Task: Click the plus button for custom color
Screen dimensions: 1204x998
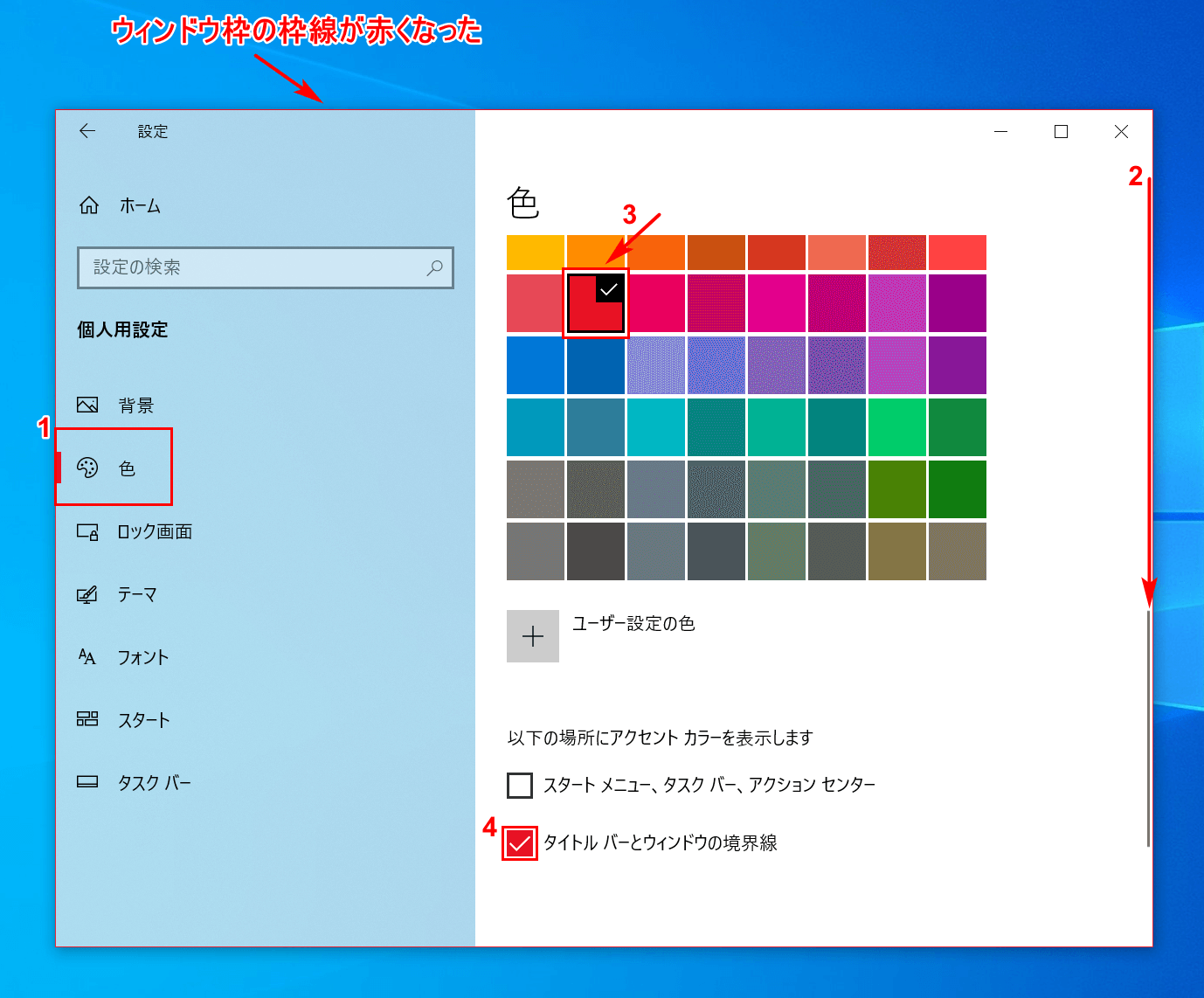Action: click(x=533, y=636)
